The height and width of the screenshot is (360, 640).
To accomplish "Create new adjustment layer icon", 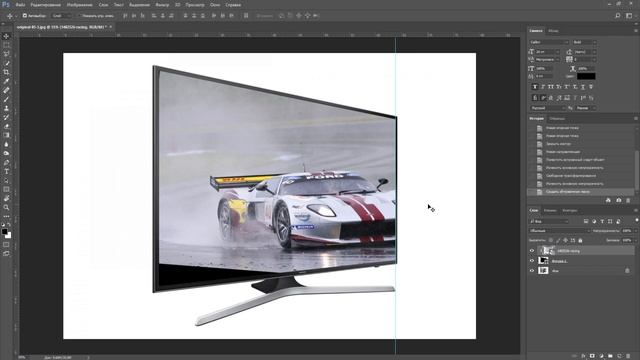I will coord(601,356).
